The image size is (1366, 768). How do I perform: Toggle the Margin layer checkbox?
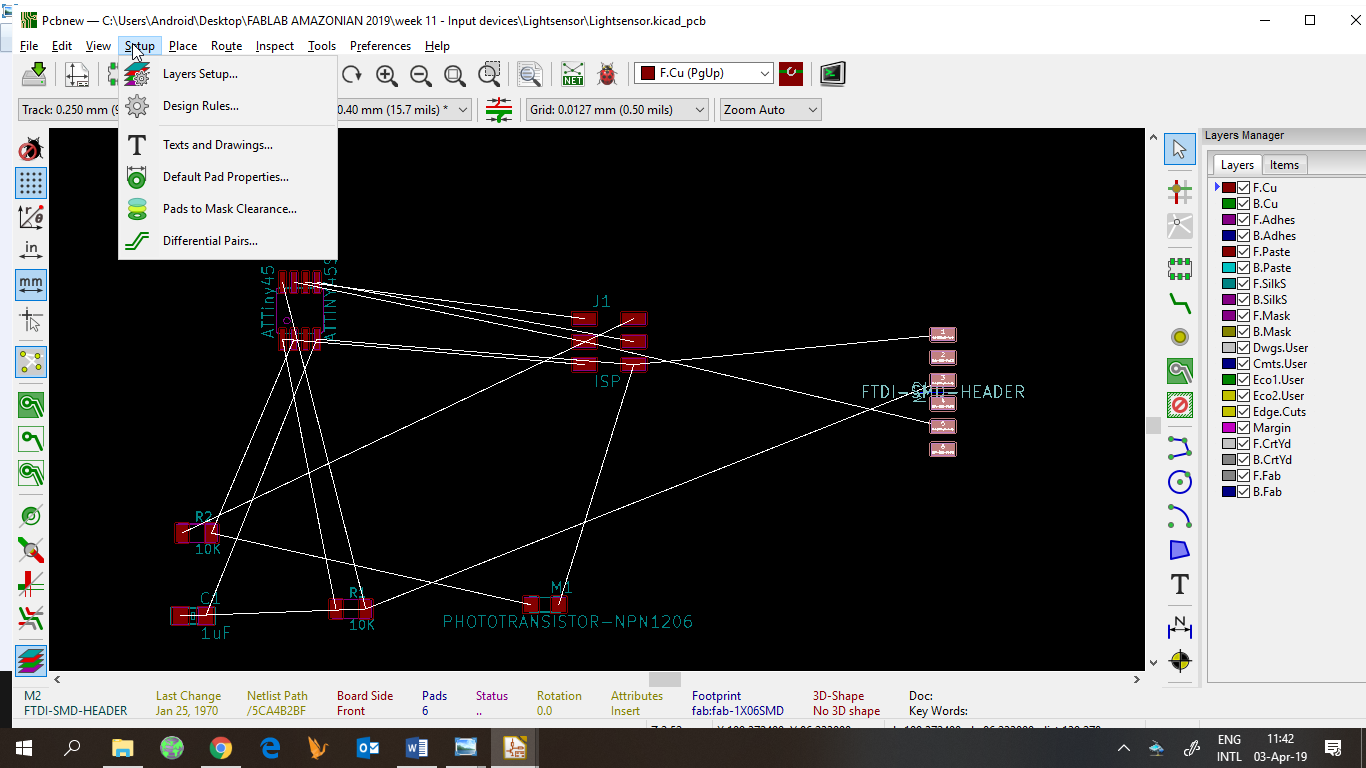point(1244,428)
